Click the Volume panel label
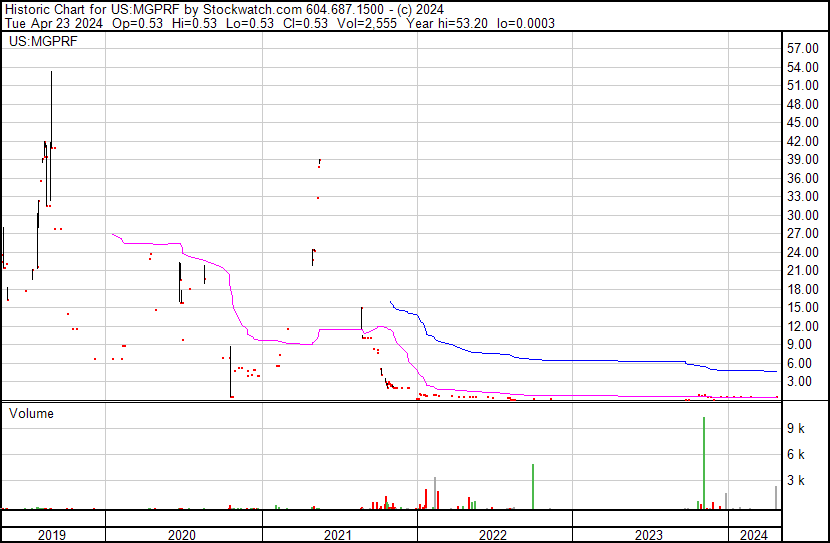830x543 pixels. (32, 414)
